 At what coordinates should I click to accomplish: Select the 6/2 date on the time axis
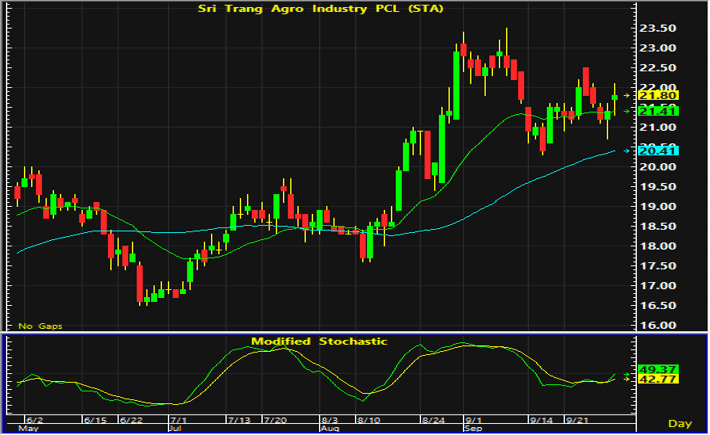[34, 420]
